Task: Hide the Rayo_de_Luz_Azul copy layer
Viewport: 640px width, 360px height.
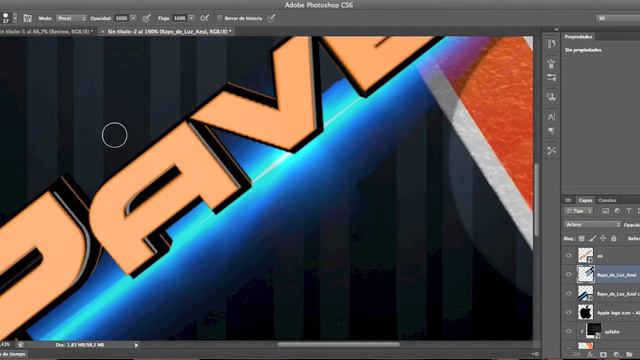Action: pyautogui.click(x=569, y=293)
